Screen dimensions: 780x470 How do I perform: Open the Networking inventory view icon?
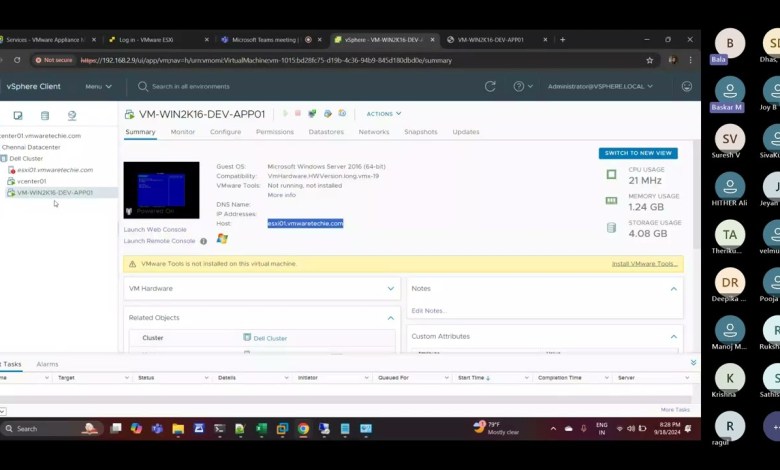pyautogui.click(x=72, y=115)
